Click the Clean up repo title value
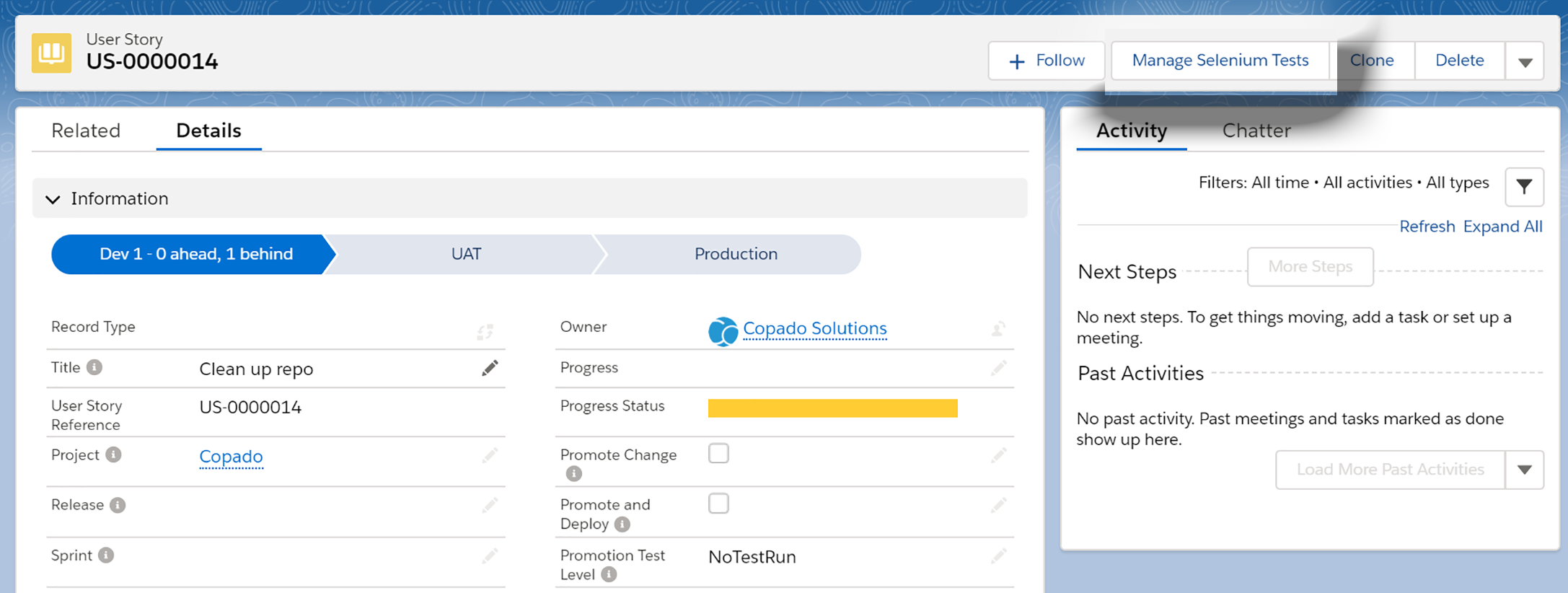1568x593 pixels. coord(256,369)
